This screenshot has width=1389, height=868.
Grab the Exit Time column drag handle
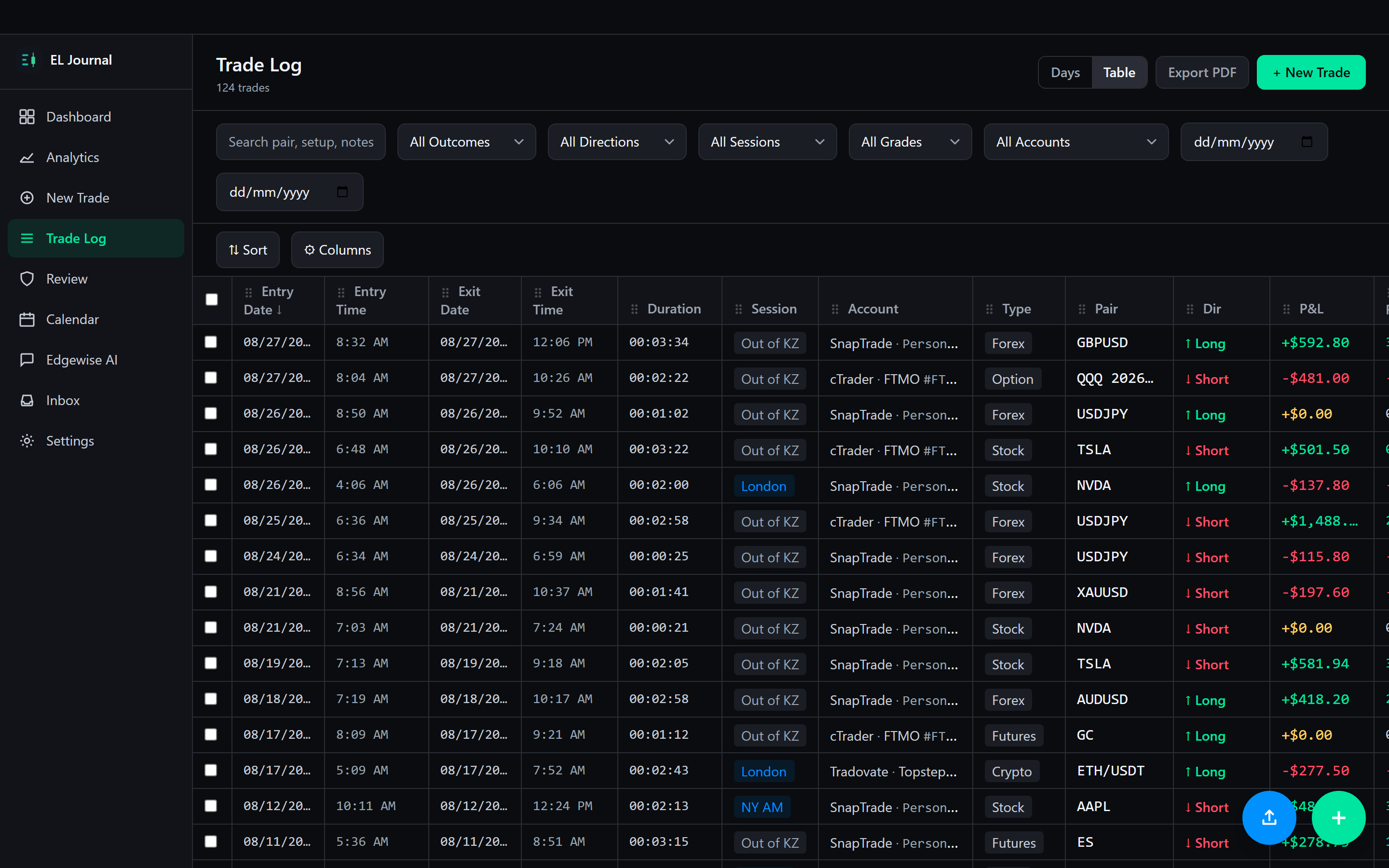(538, 292)
